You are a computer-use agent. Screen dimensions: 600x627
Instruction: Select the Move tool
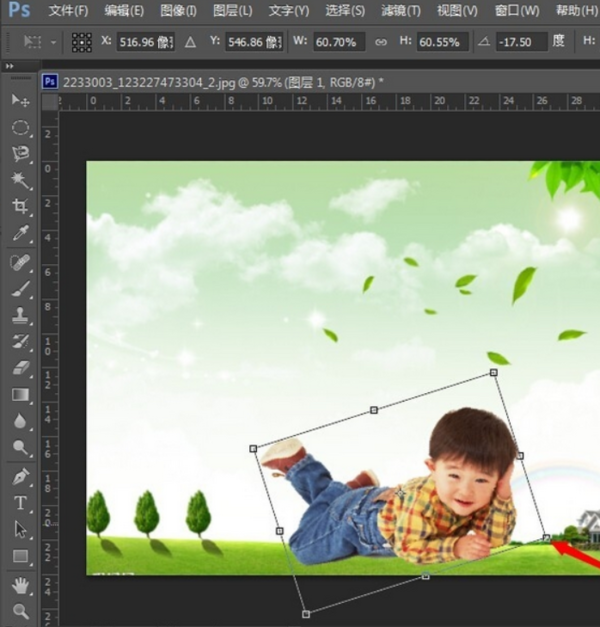click(x=20, y=101)
